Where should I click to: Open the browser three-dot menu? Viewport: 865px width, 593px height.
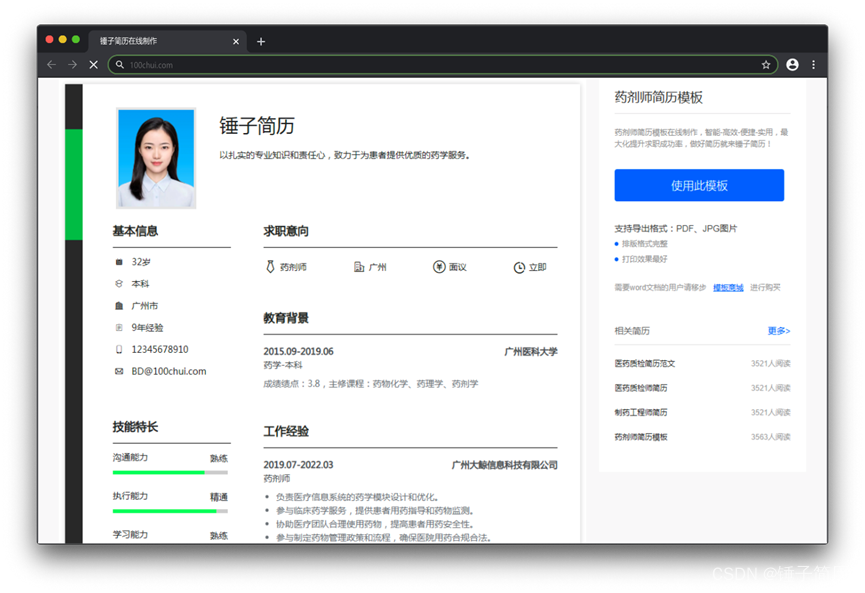point(813,65)
